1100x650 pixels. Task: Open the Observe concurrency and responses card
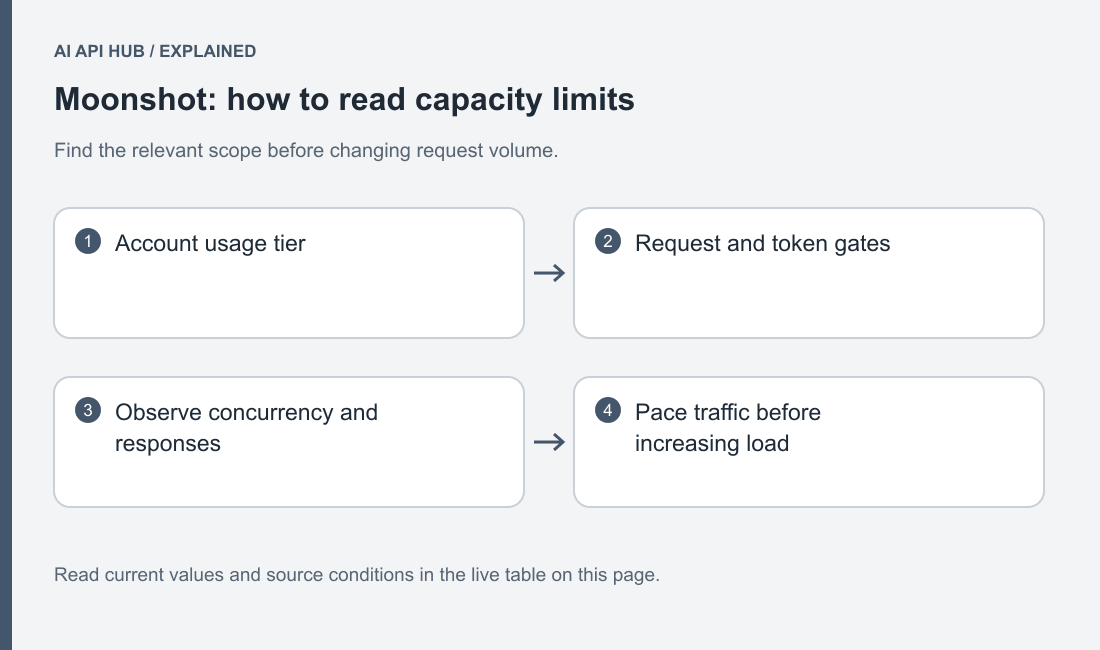click(289, 442)
